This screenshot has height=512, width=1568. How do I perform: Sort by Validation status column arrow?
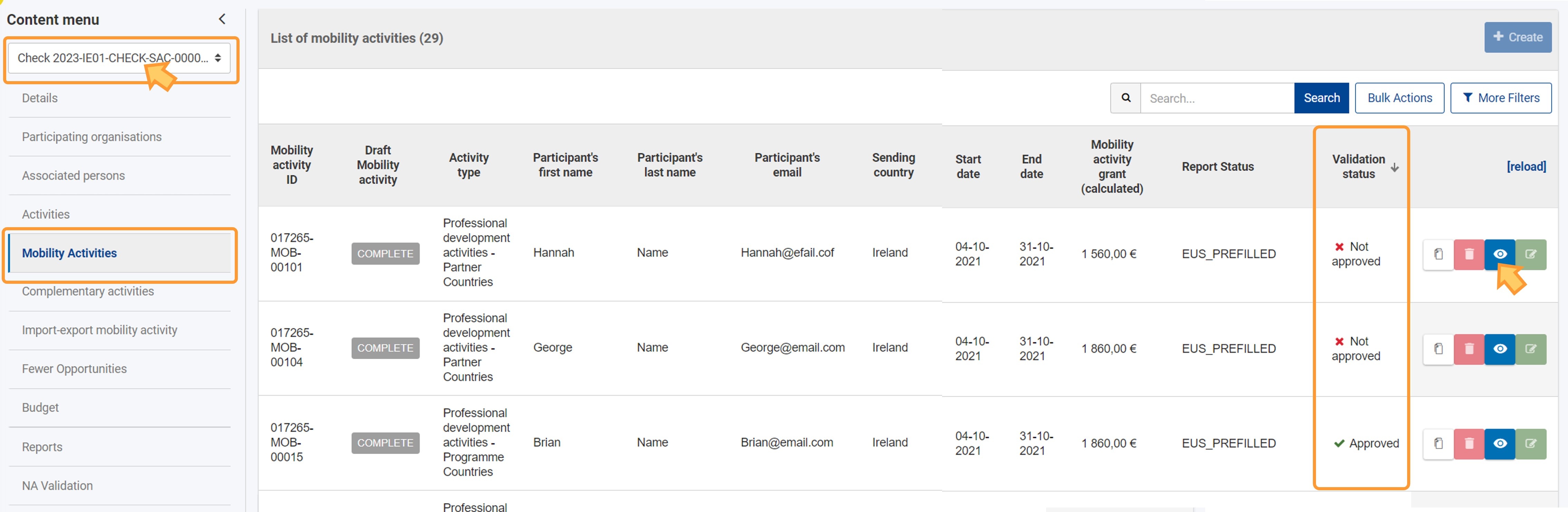tap(1394, 167)
